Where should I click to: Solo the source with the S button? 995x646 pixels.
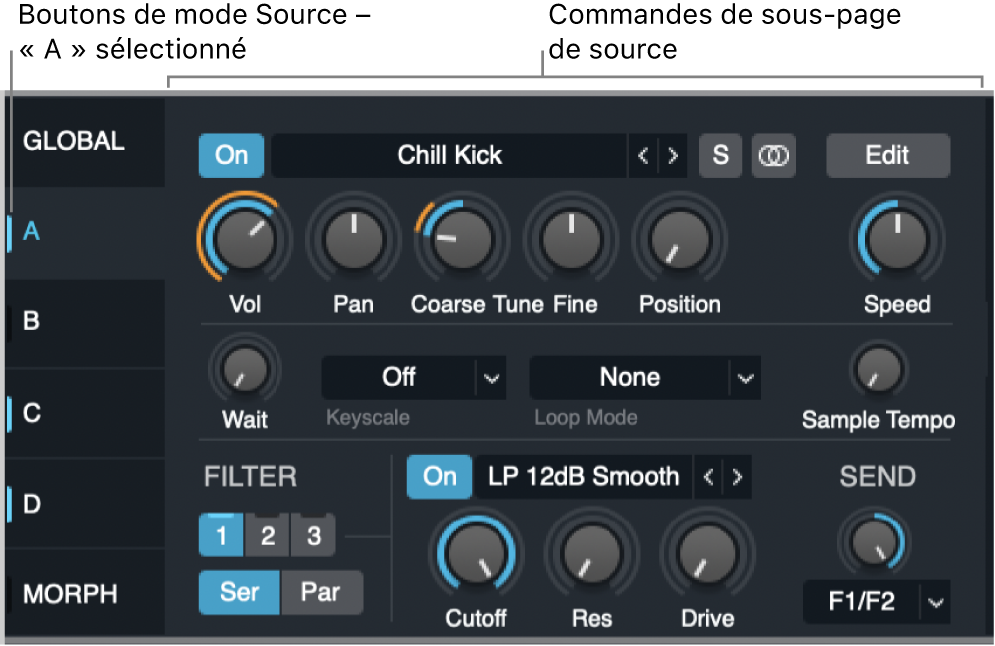pos(720,155)
